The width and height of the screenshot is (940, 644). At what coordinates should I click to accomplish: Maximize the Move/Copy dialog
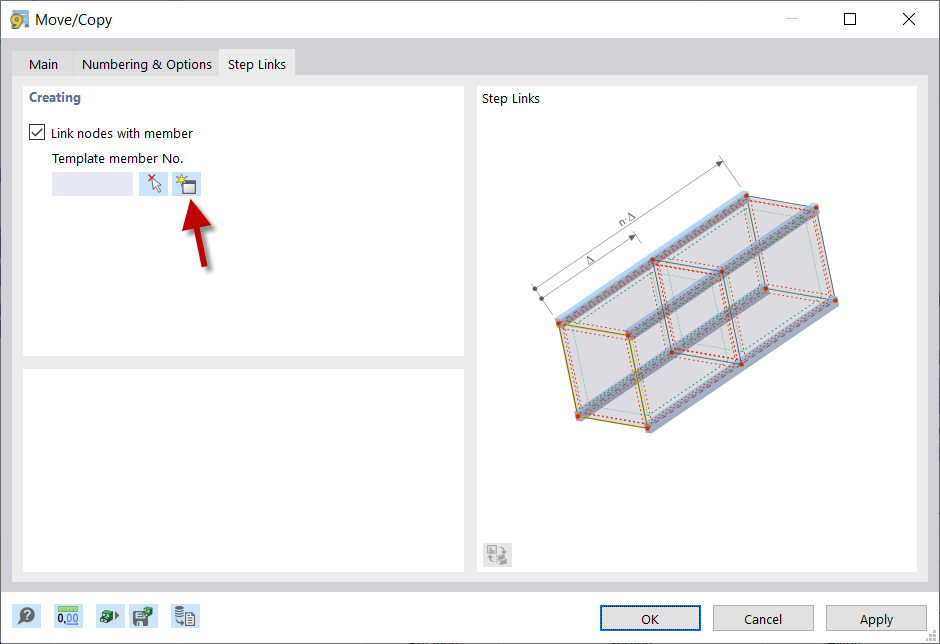click(x=849, y=19)
